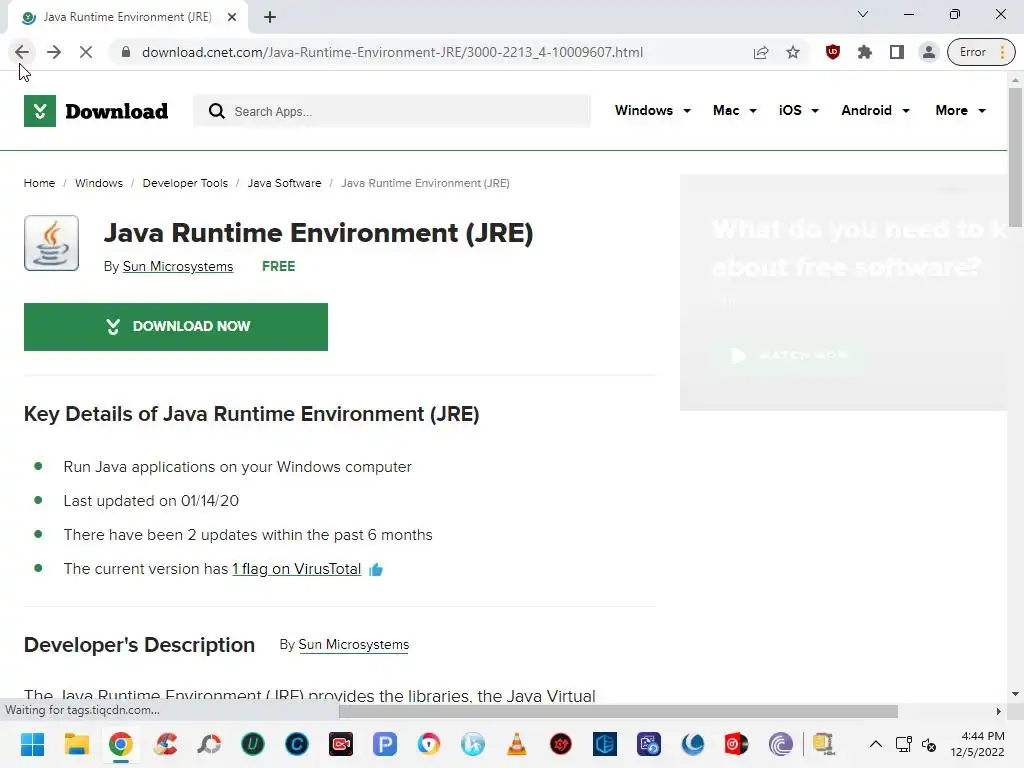Viewport: 1024px width, 768px height.
Task: Open a new tab with the plus button
Action: (270, 17)
